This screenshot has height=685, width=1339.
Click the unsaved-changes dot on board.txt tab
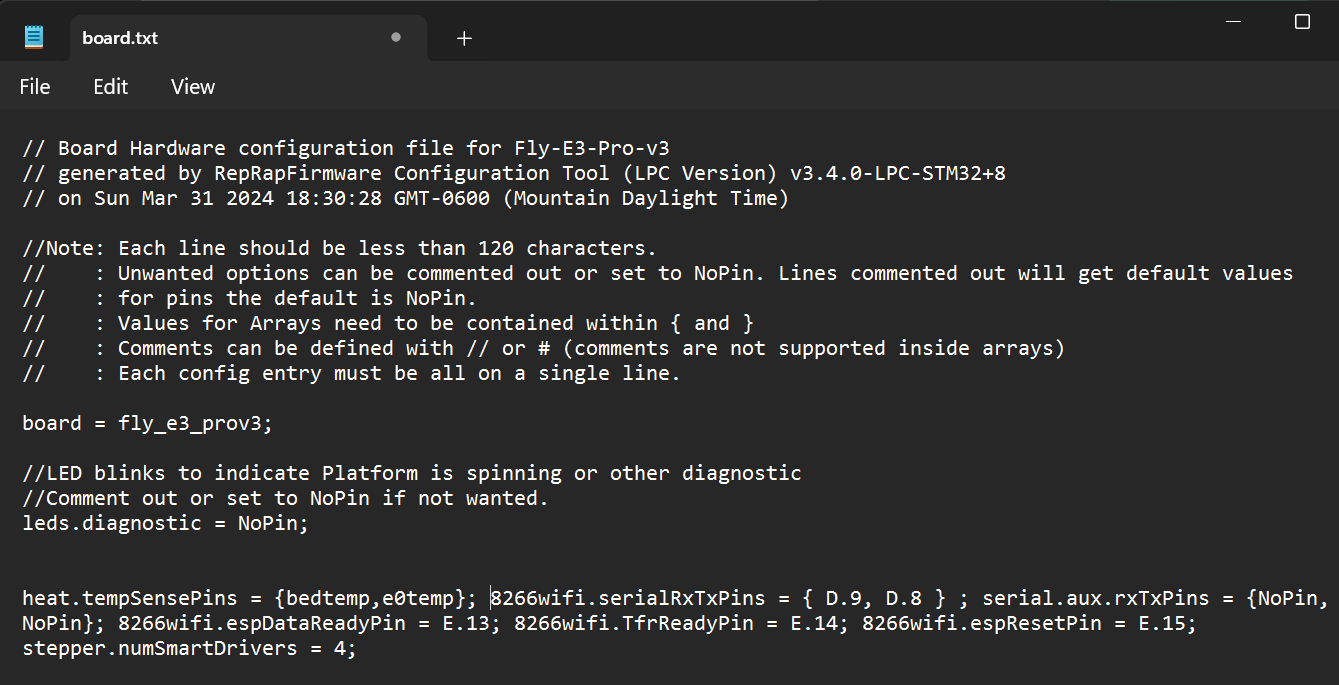pos(396,37)
